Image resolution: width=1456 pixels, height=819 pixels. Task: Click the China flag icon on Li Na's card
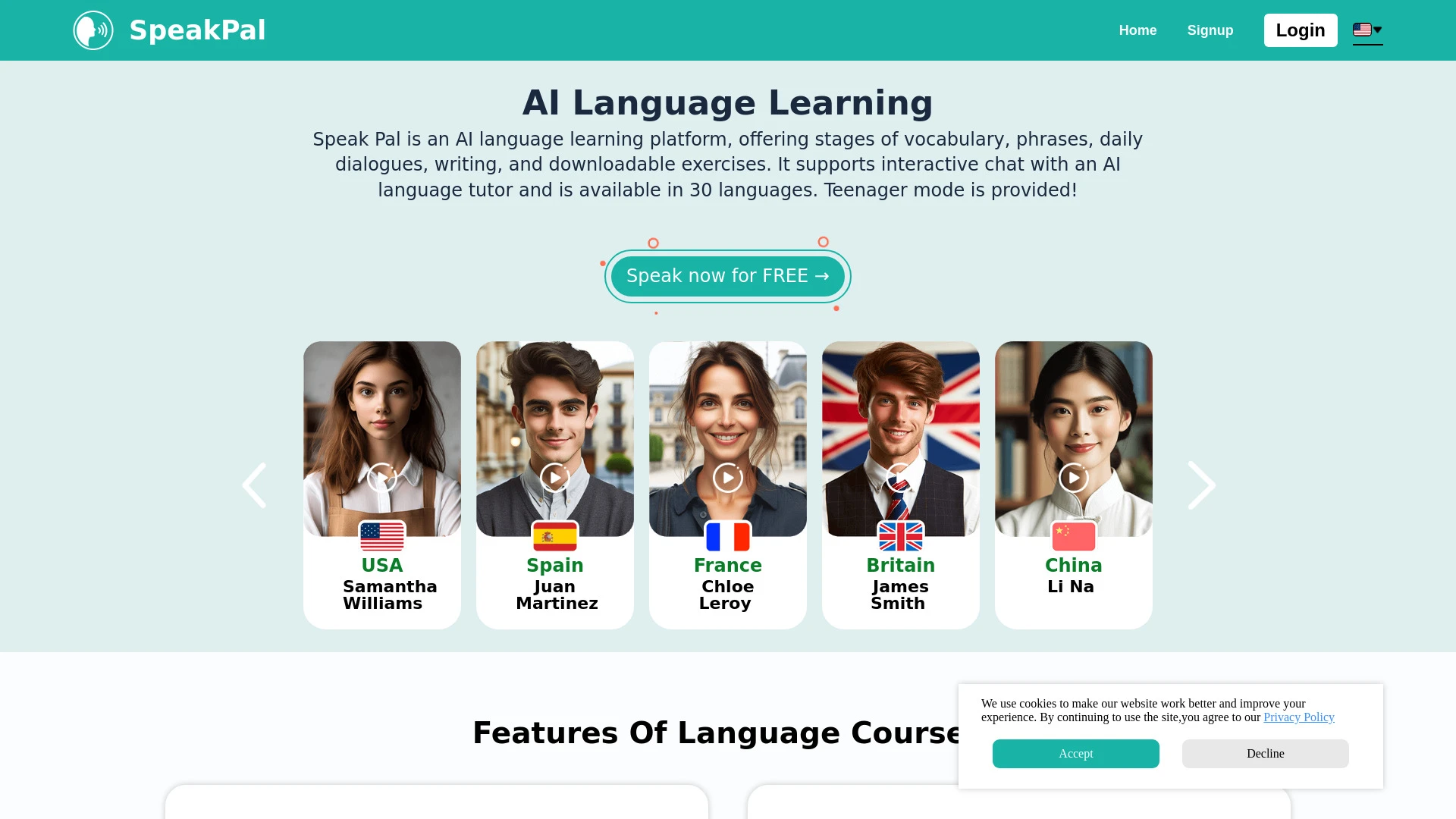tap(1074, 536)
